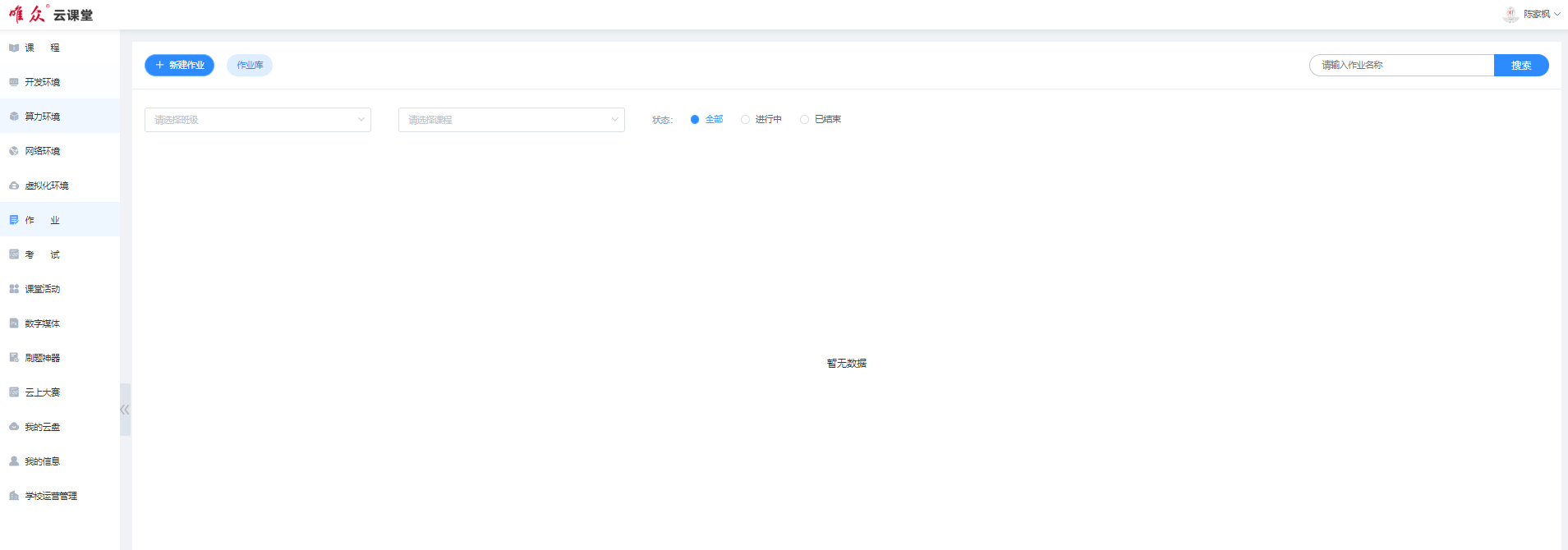This screenshot has height=550, width=1568.
Task: Open 我的云盘 cloud drive icon
Action: [x=14, y=427]
